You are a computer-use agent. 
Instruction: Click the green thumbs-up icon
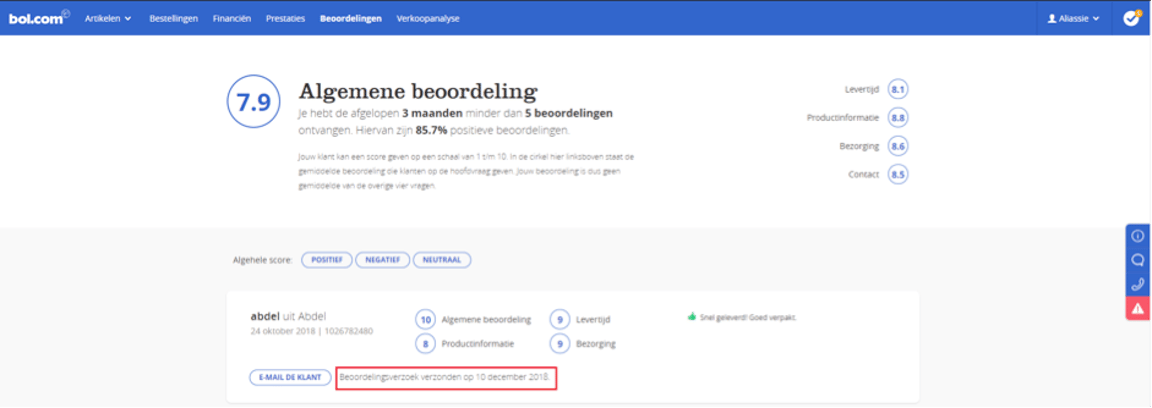pos(691,317)
